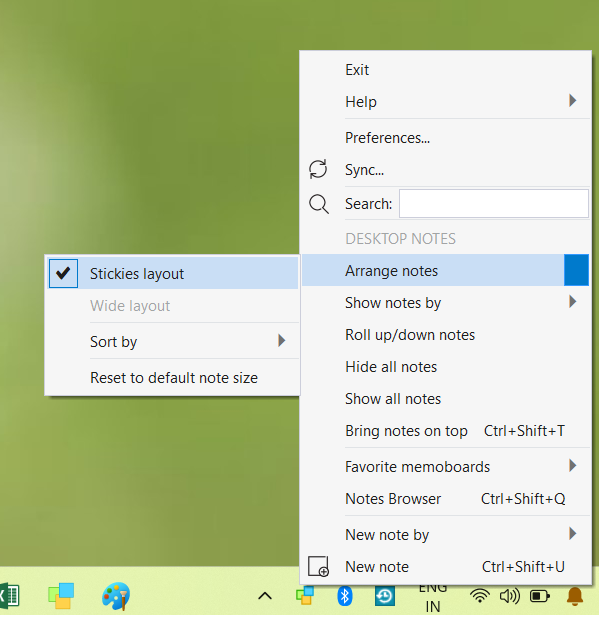Click the battery status tray icon
599x618 pixels.
tap(539, 596)
